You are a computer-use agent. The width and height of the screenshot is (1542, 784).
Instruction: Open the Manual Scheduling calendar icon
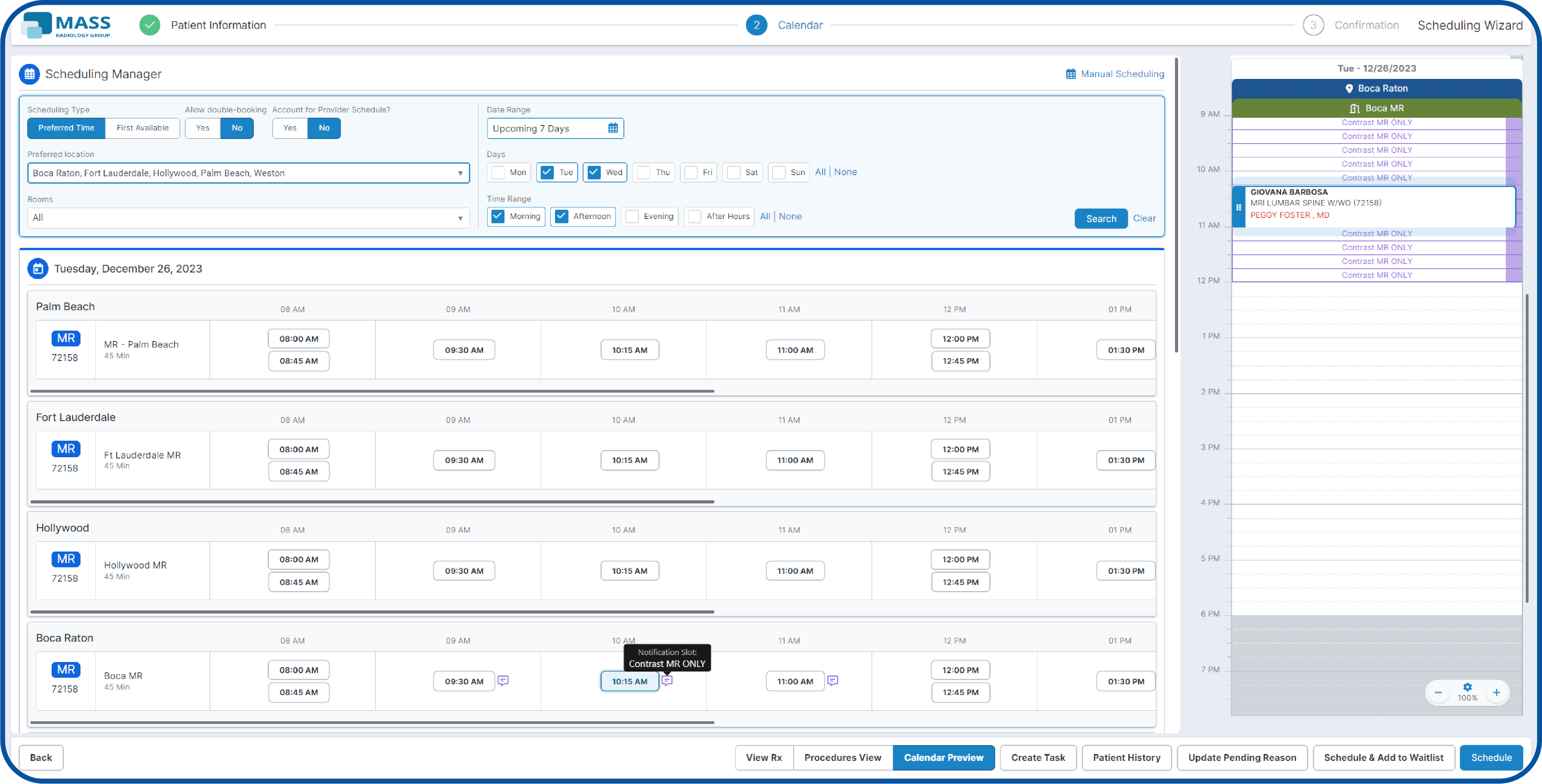pos(1071,74)
